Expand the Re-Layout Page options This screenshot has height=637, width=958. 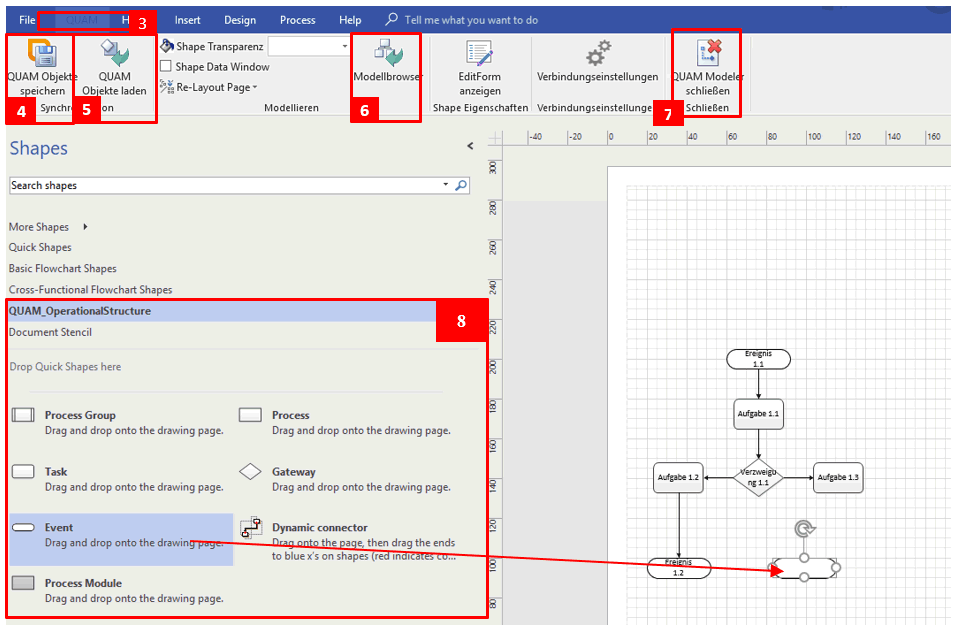[x=253, y=86]
